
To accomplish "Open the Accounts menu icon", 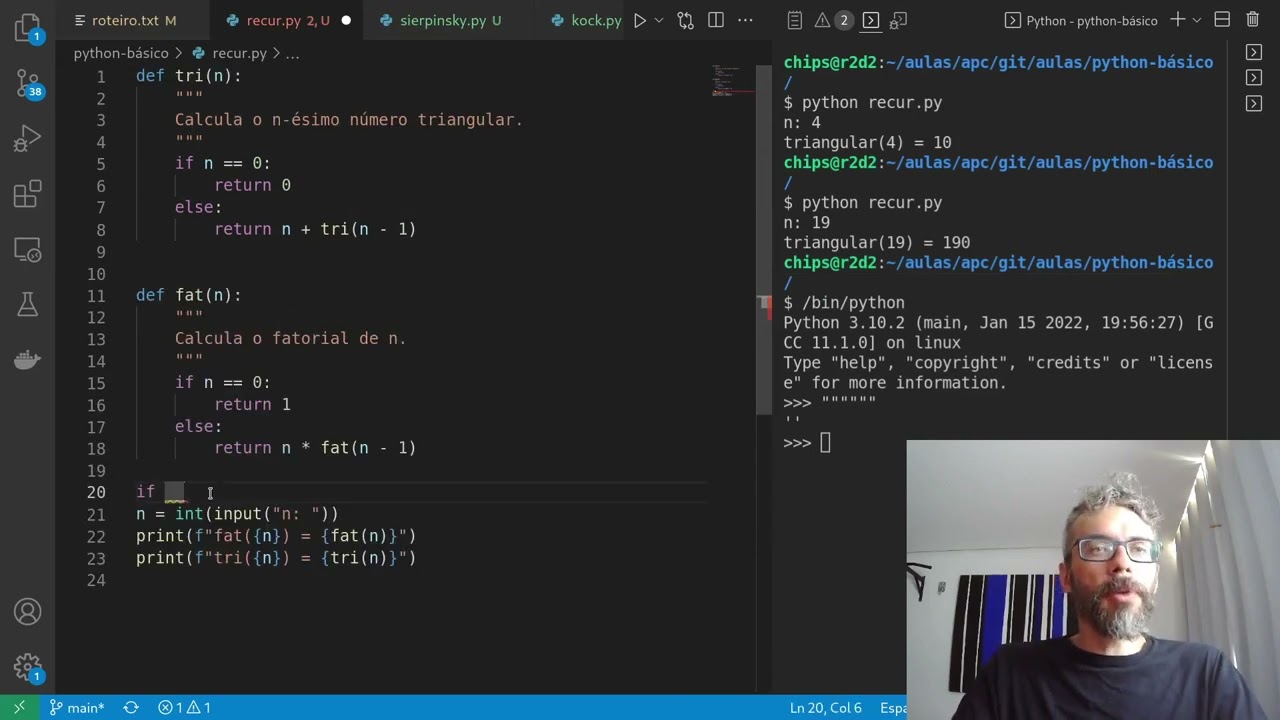I will [27, 611].
